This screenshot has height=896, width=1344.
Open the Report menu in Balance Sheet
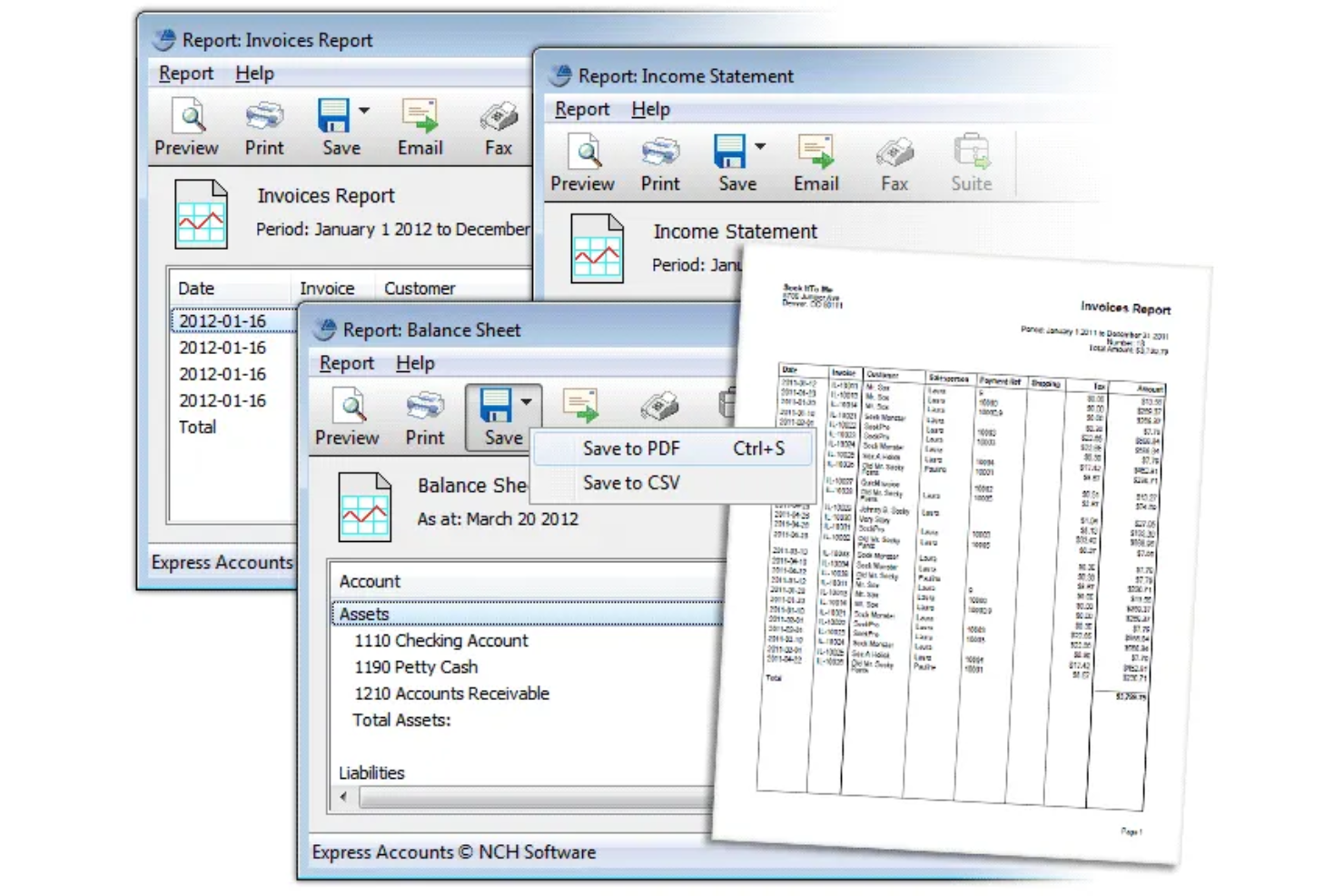[x=346, y=362]
